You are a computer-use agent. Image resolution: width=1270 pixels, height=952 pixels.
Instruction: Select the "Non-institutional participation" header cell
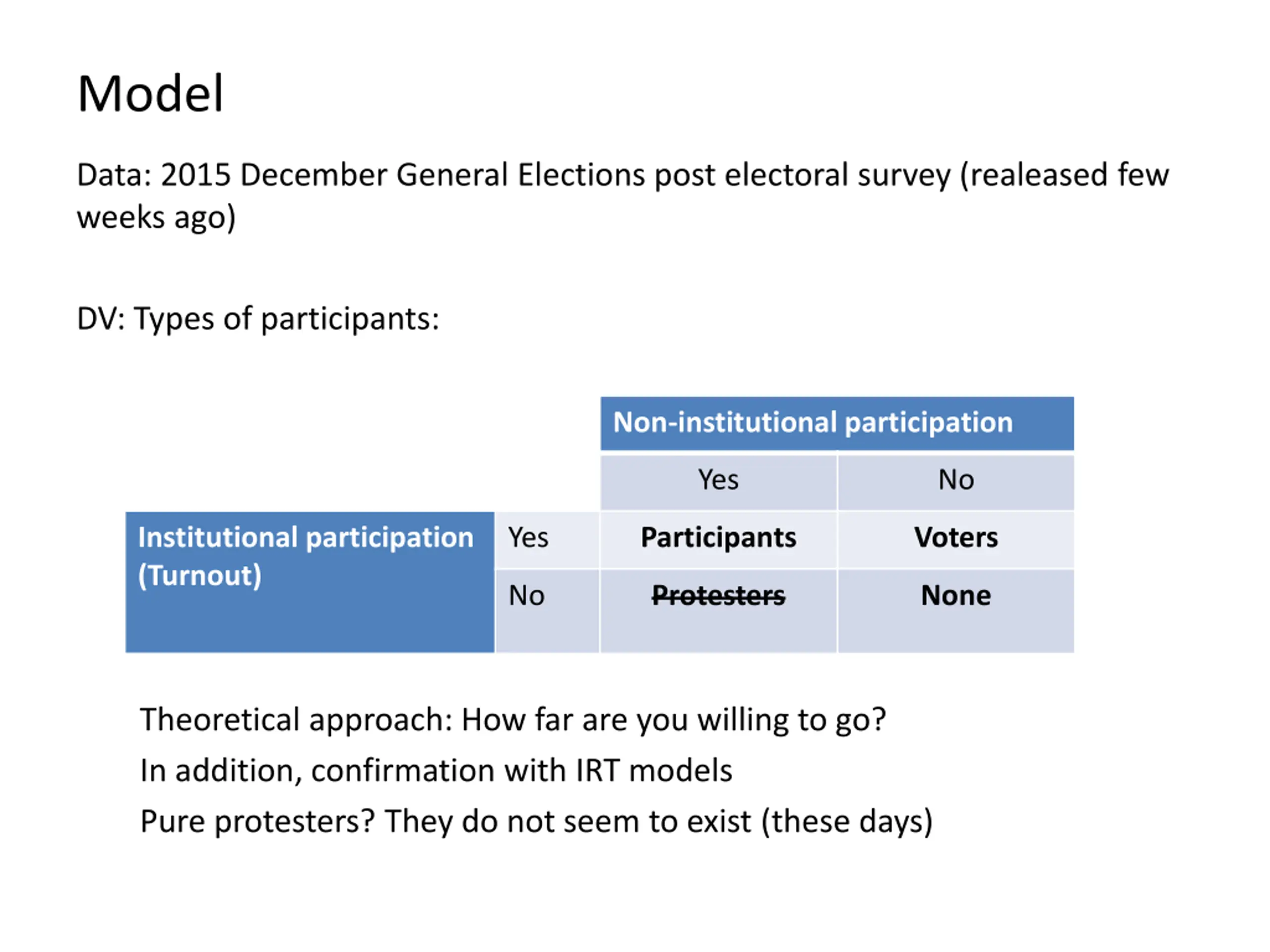point(837,423)
